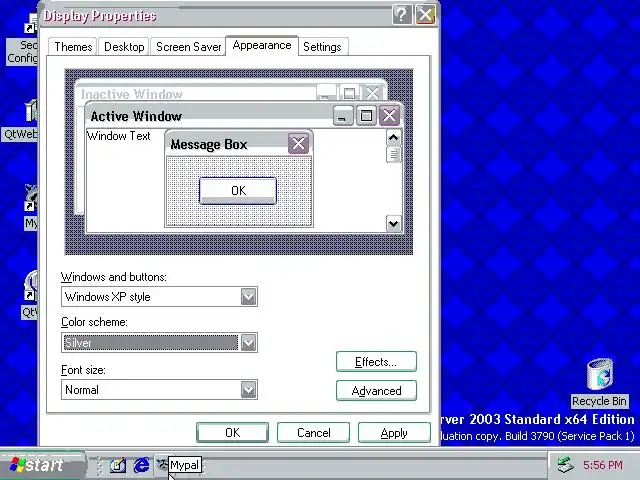Click the Active Window preview maximize icon
The image size is (640, 480).
tap(366, 116)
